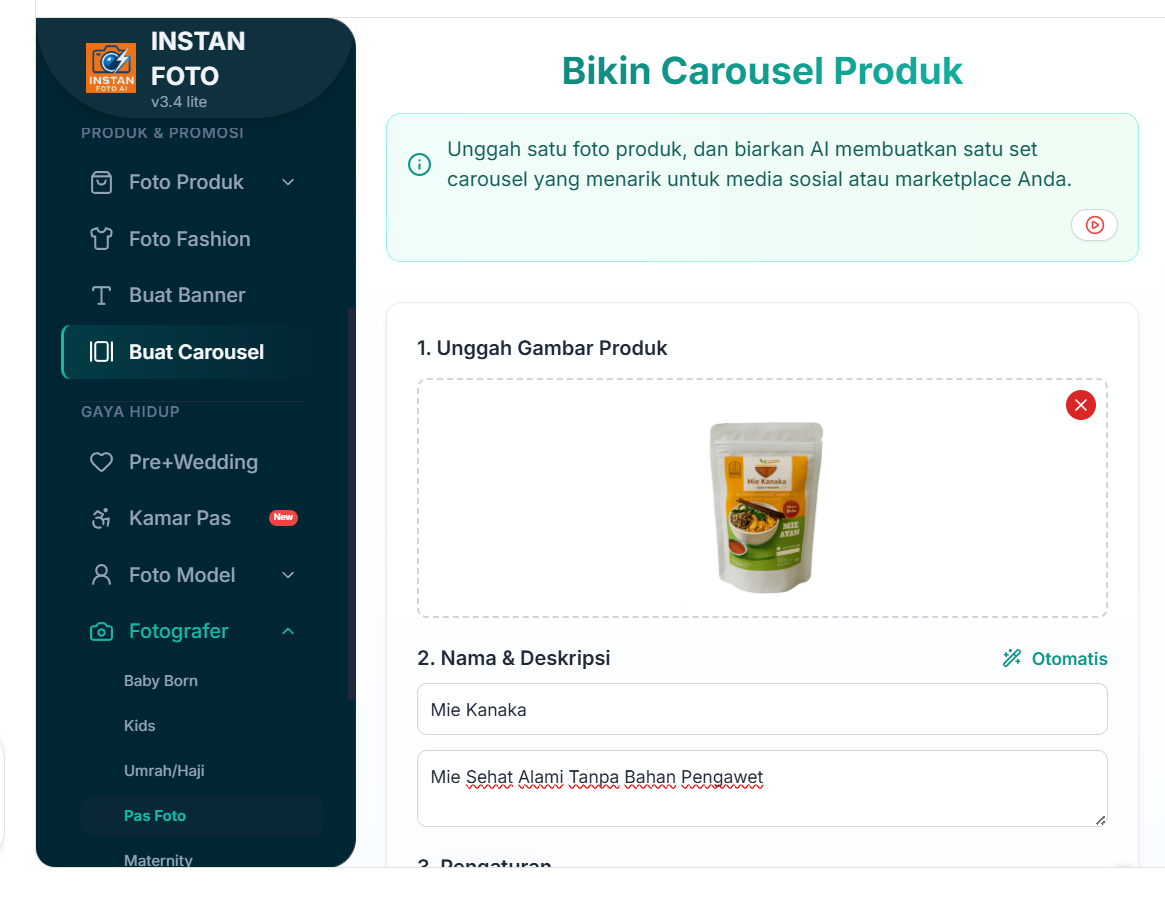Click the camera icon next to Fotografer
Viewport: 1165px width, 899px height.
[x=101, y=632]
